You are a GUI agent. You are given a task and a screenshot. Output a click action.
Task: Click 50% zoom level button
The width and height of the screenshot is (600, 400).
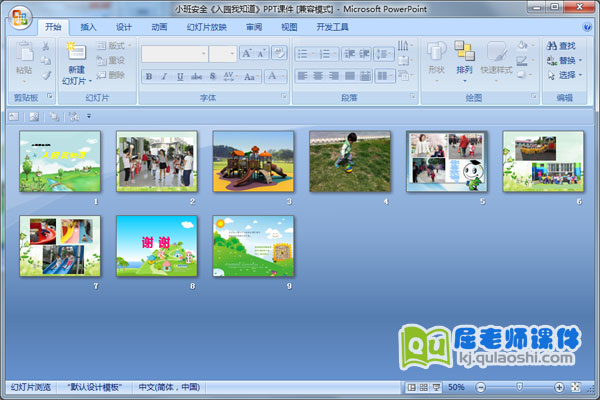coord(457,387)
